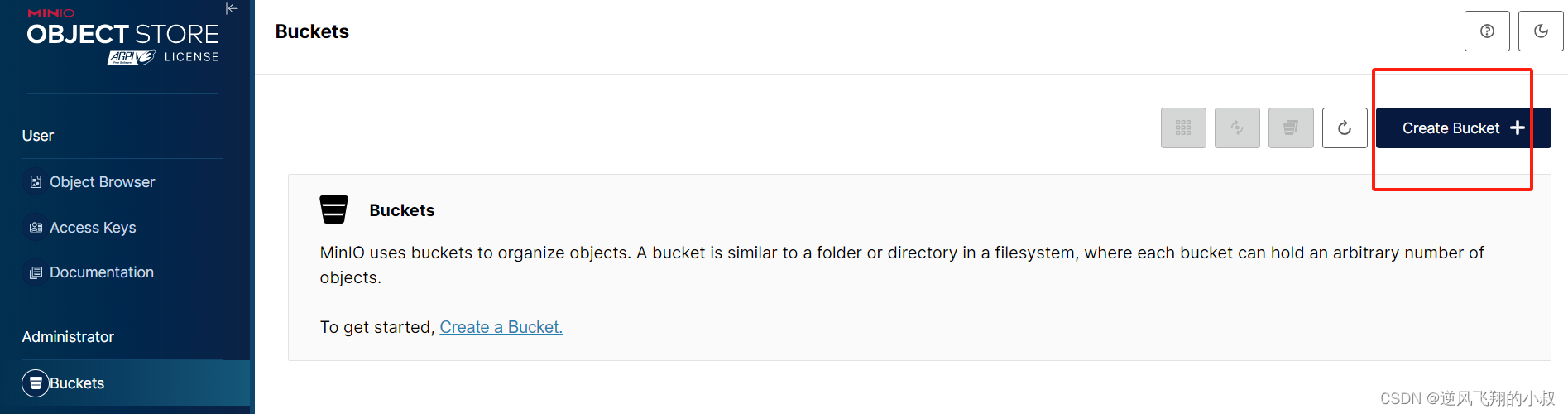Click the select multiple buckets grid icon
The height and width of the screenshot is (414, 1568).
pyautogui.click(x=1183, y=128)
